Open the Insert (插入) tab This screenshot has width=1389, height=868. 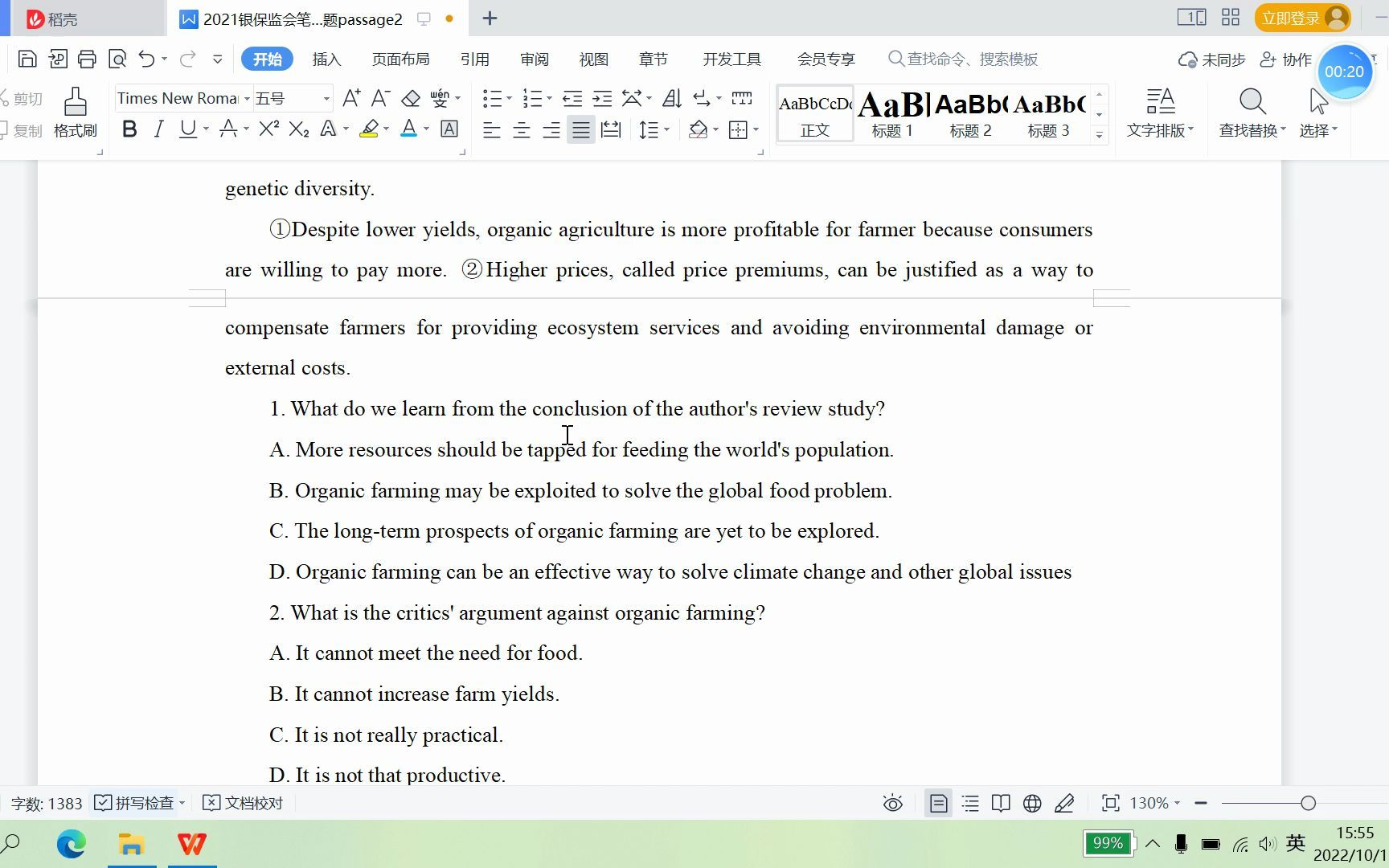[x=326, y=59]
